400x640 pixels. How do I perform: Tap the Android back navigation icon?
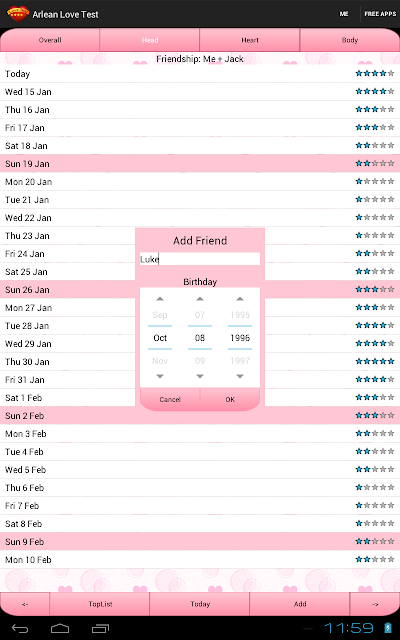pyautogui.click(x=20, y=628)
